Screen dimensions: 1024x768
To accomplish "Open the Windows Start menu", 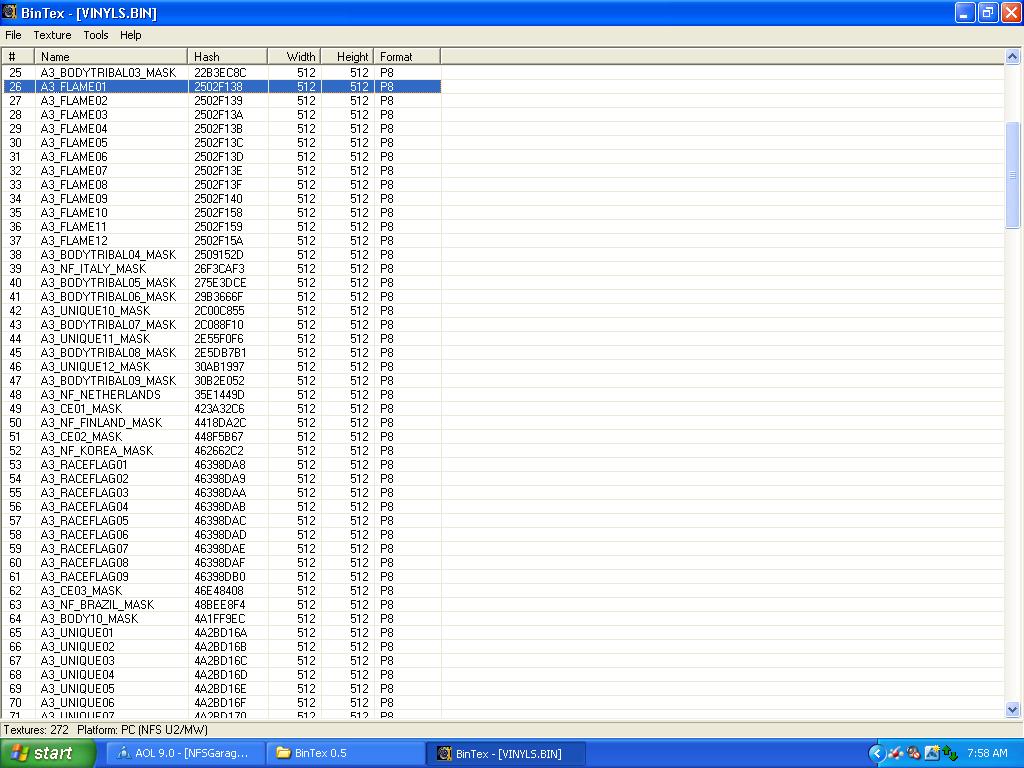I will click(x=48, y=753).
